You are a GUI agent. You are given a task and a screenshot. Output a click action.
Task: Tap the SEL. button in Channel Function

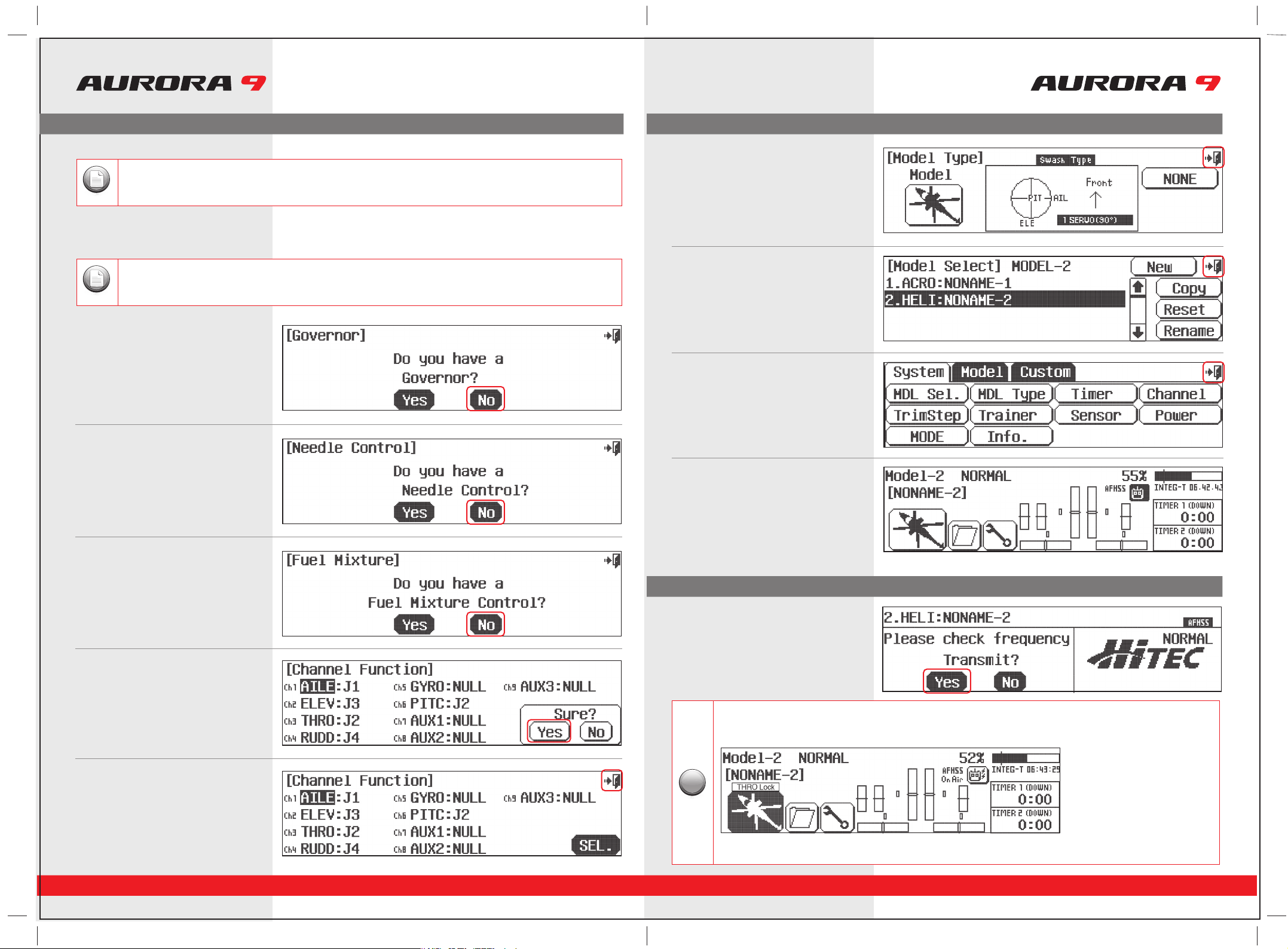pyautogui.click(x=595, y=845)
